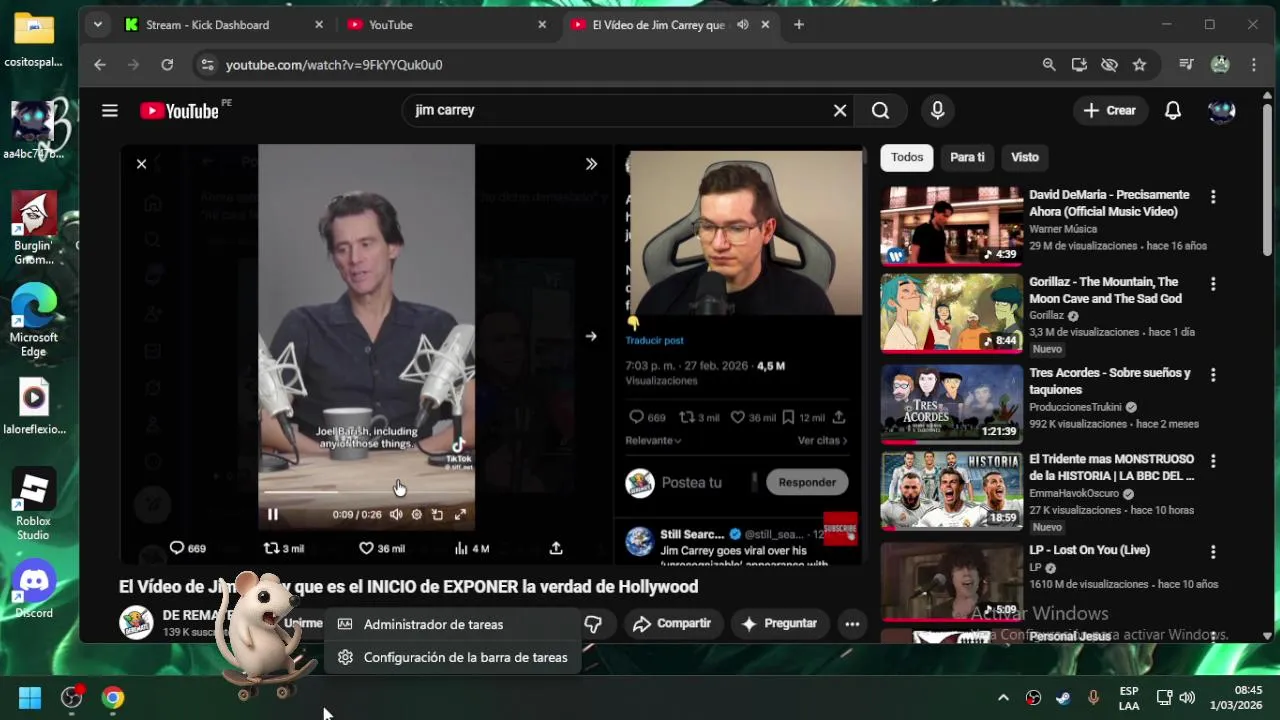Switch ESP LAA input language
The width and height of the screenshot is (1280, 720).
(1129, 698)
